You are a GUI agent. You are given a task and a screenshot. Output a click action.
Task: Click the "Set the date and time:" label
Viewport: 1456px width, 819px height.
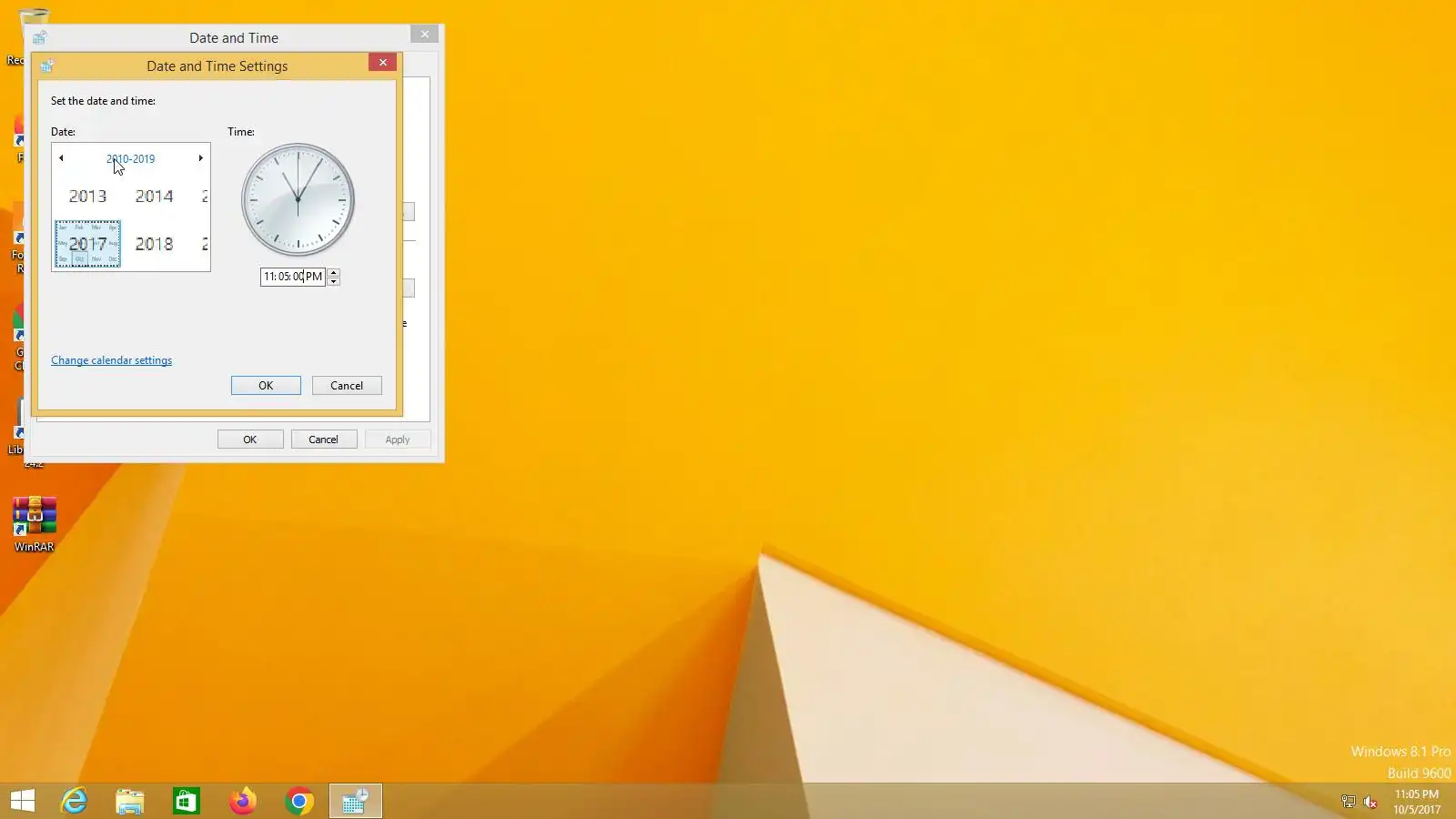point(103,101)
